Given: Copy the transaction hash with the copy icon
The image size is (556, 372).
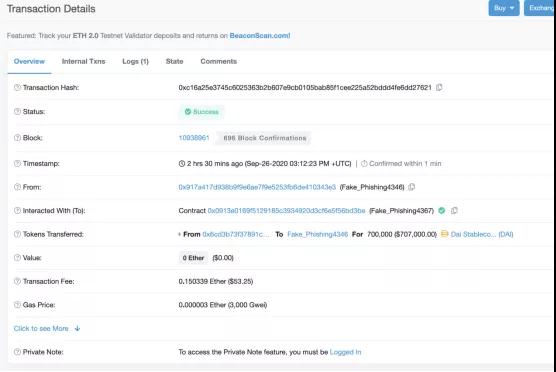Looking at the screenshot, I should (439, 87).
